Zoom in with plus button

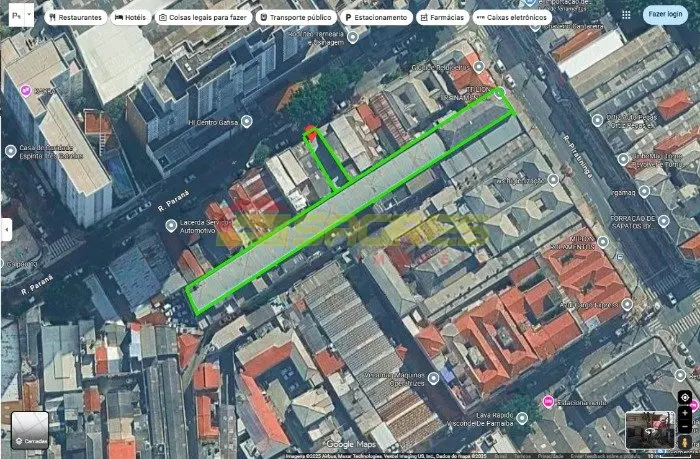click(684, 412)
